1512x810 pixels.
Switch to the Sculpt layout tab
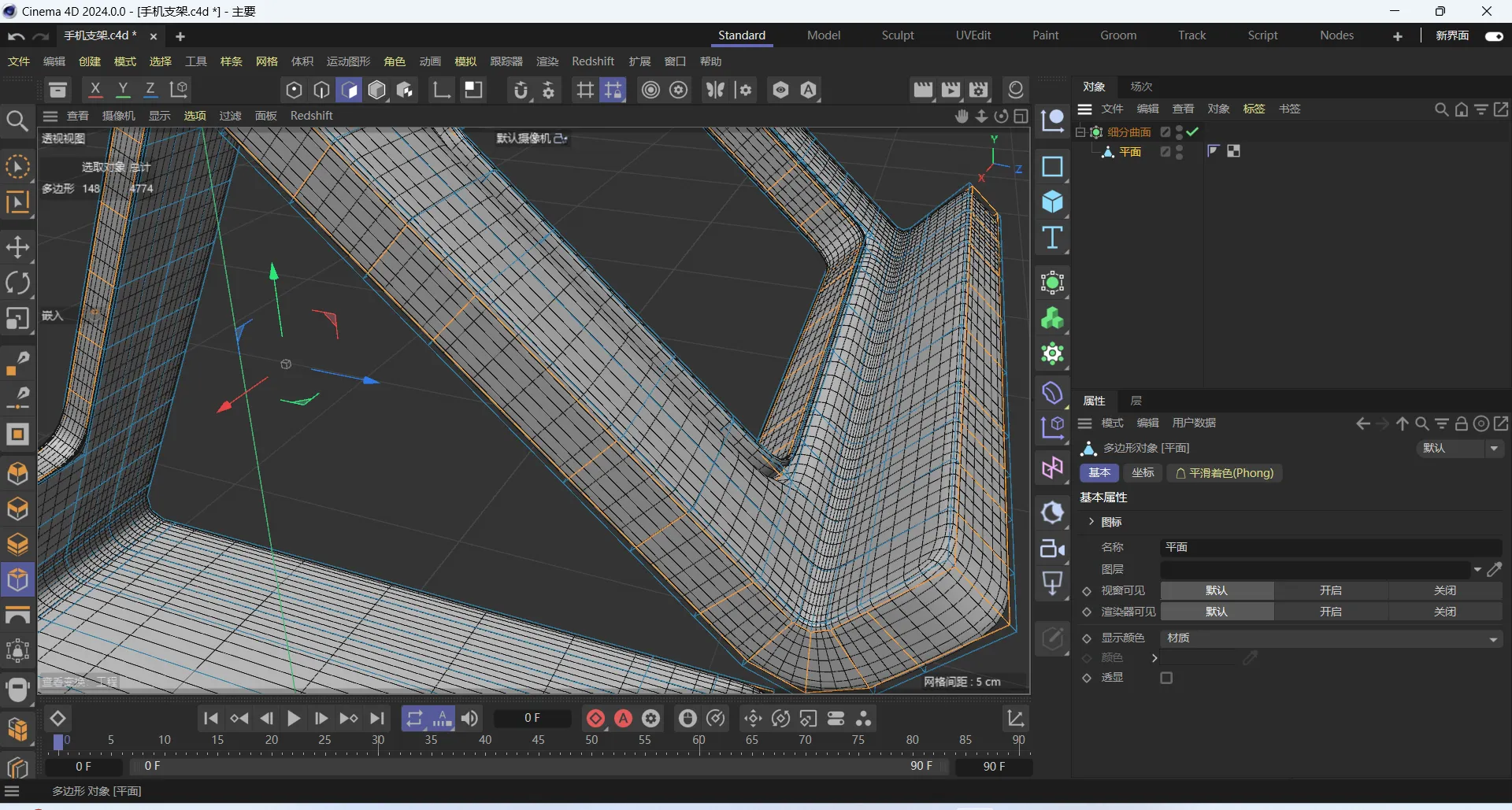(x=897, y=35)
